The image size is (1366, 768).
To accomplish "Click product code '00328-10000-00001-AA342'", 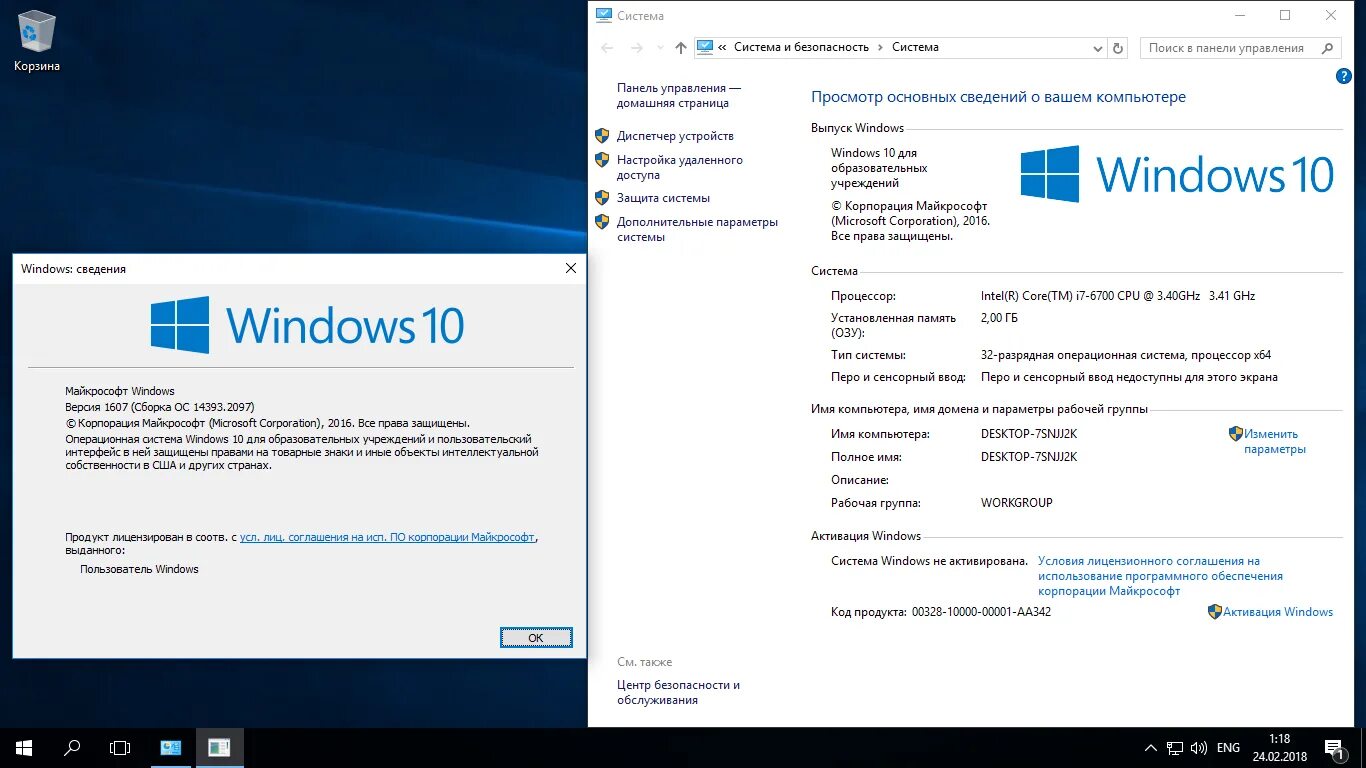I will [981, 612].
